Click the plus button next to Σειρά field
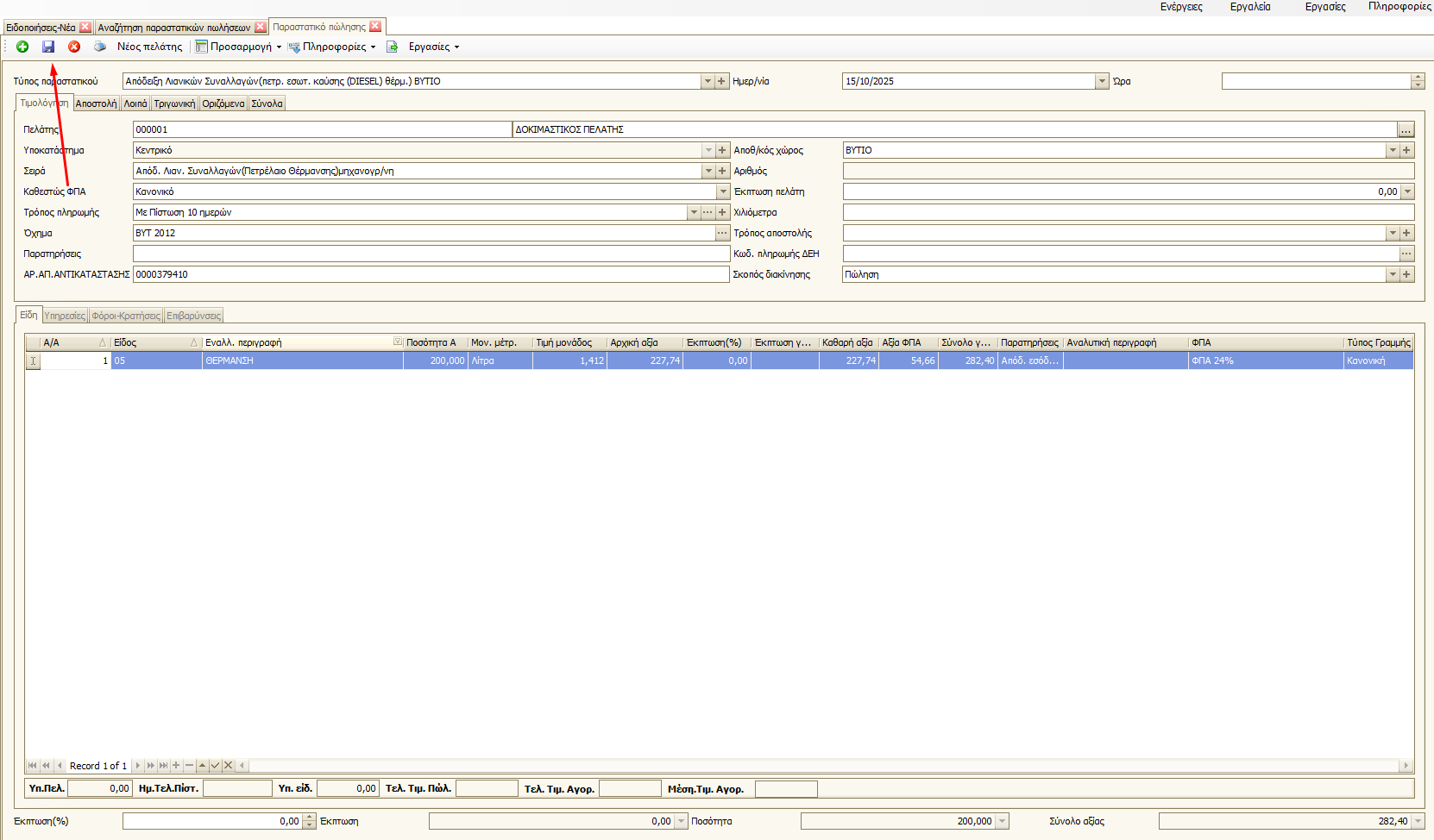 [722, 171]
